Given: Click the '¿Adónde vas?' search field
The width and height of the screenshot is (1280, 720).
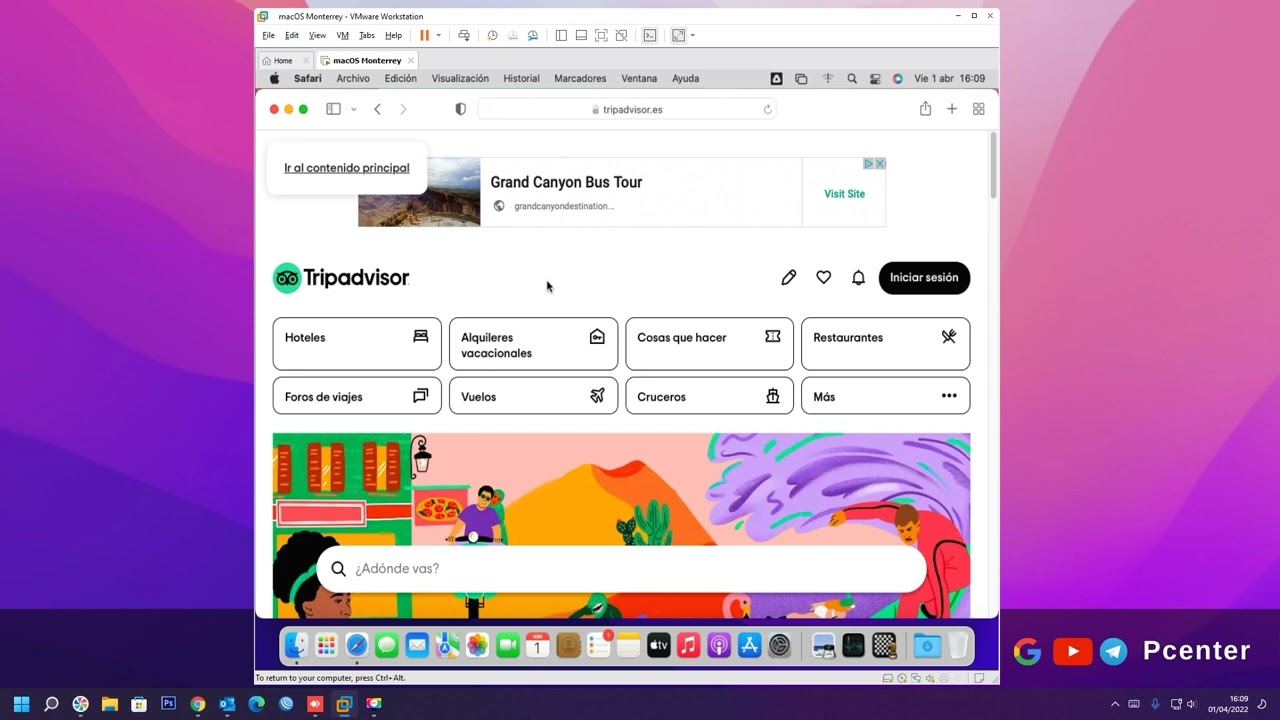Looking at the screenshot, I should point(620,568).
